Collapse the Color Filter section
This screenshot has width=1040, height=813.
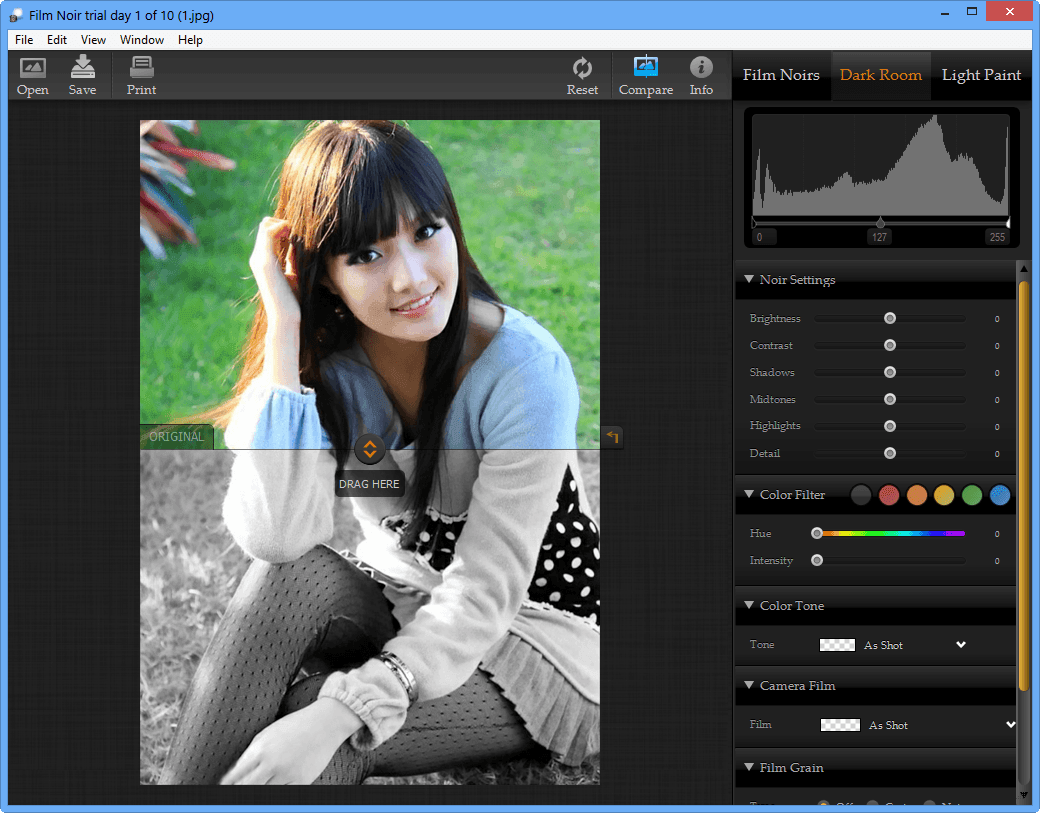pyautogui.click(x=749, y=495)
